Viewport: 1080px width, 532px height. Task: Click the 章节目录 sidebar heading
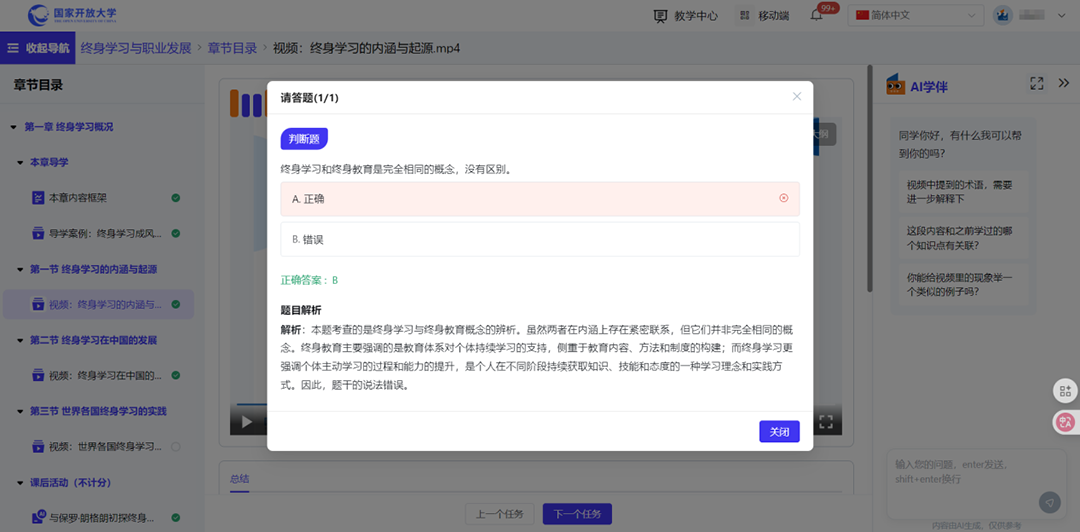click(39, 85)
